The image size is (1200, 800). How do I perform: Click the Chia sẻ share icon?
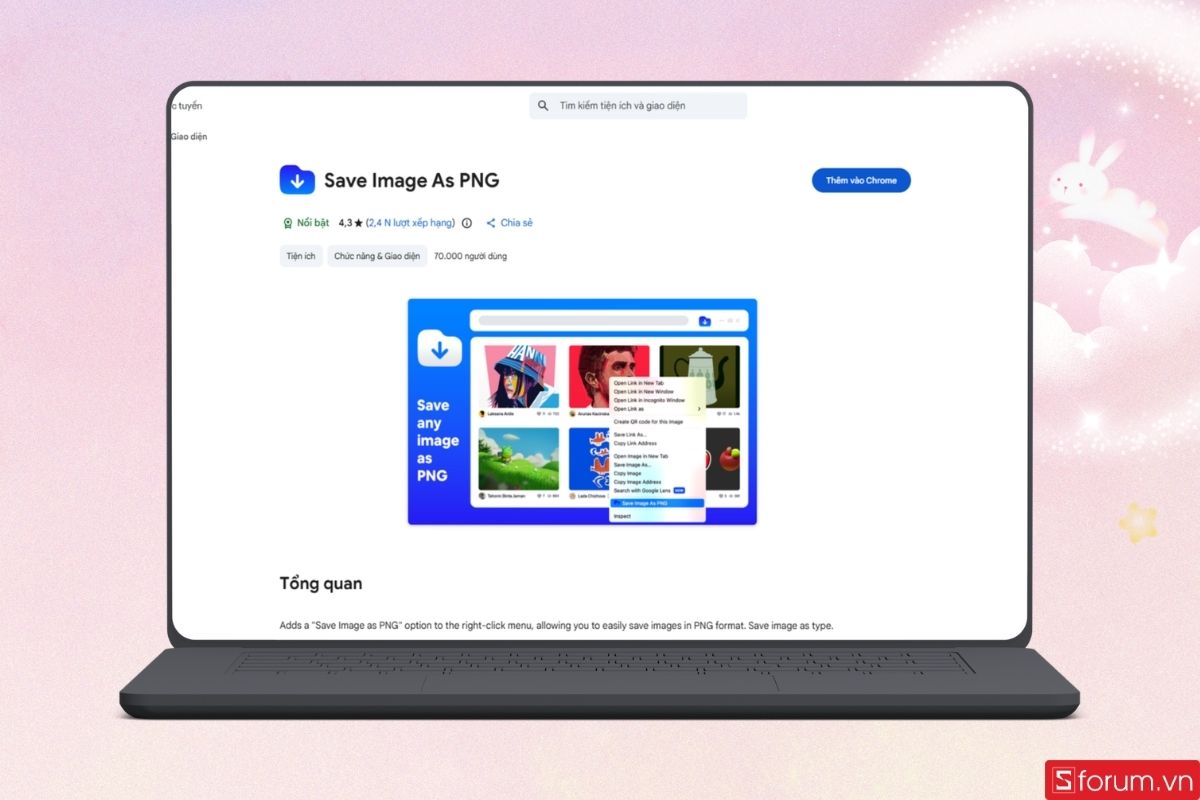click(491, 223)
